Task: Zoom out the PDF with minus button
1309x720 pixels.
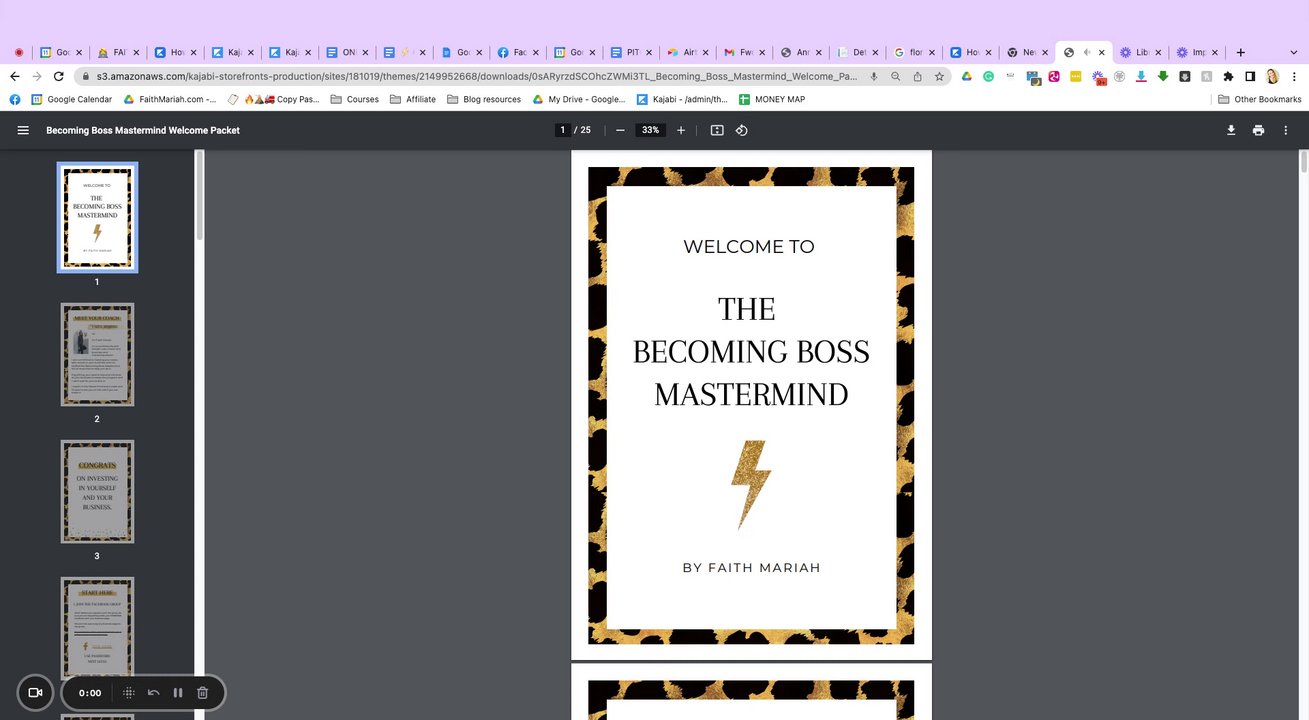Action: pyautogui.click(x=620, y=130)
